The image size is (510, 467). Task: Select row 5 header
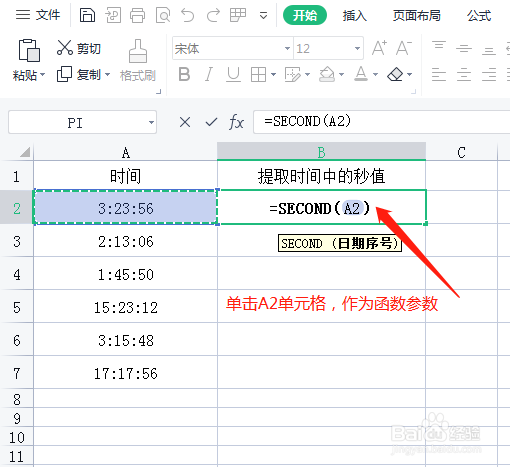click(x=17, y=307)
